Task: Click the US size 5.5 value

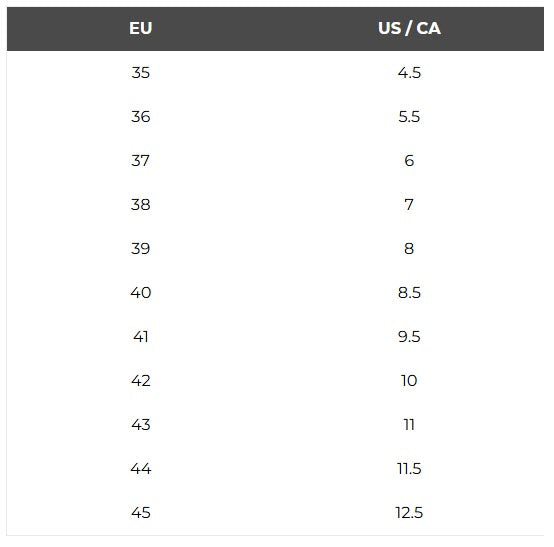Action: point(409,117)
